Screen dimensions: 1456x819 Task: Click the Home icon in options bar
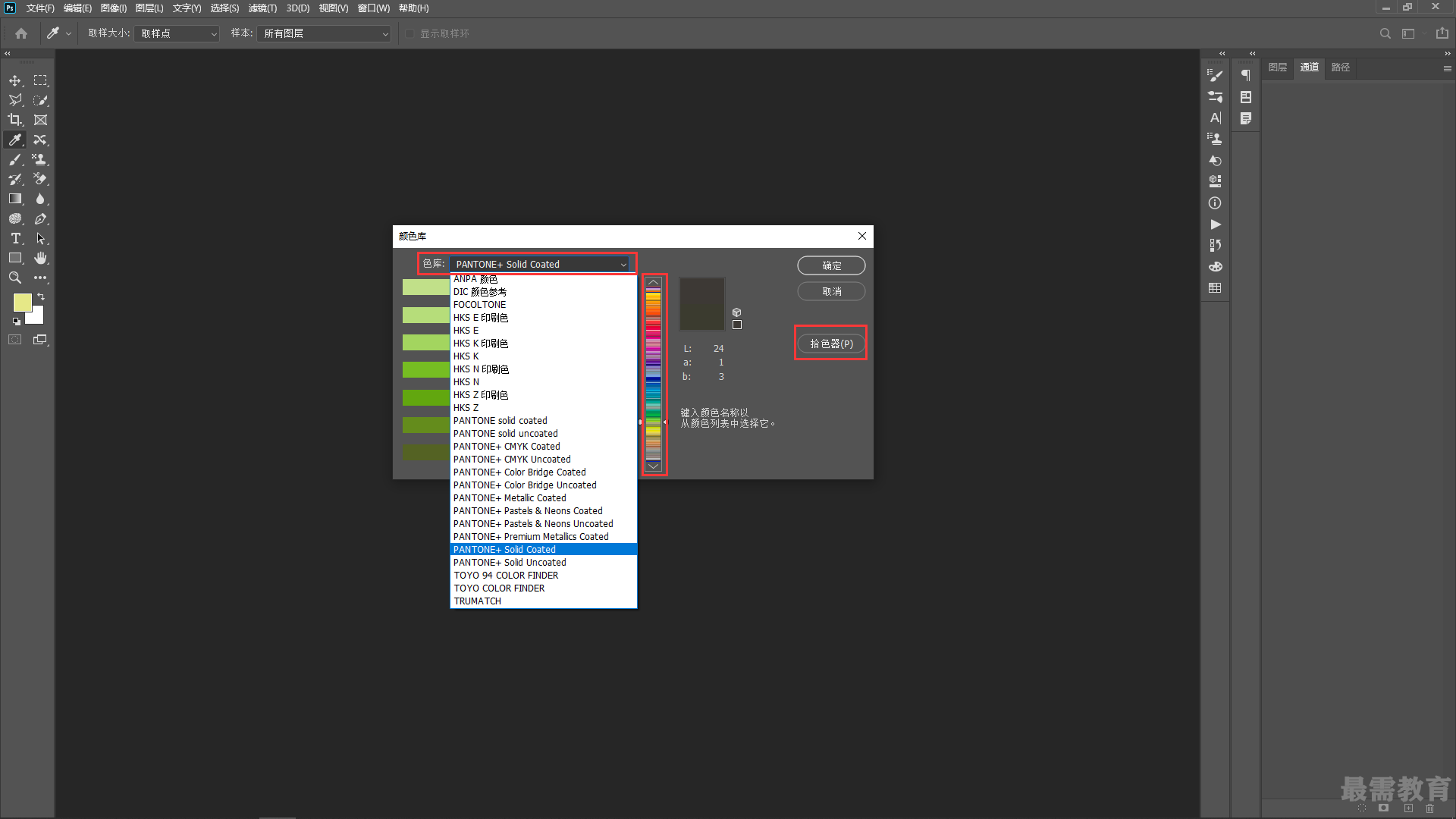(21, 33)
